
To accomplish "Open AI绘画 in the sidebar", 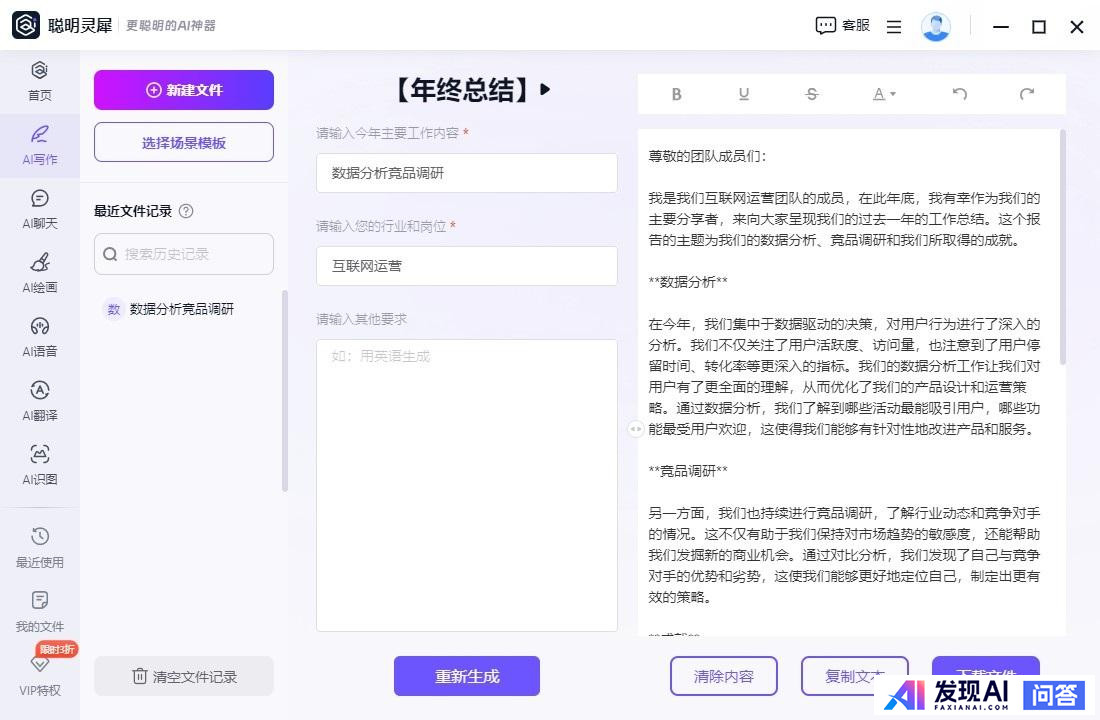I will [x=40, y=273].
